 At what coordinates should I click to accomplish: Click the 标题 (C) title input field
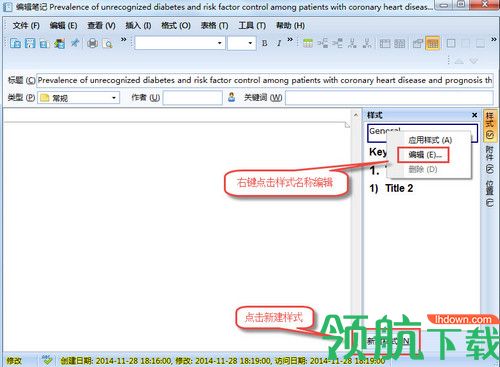click(x=265, y=80)
